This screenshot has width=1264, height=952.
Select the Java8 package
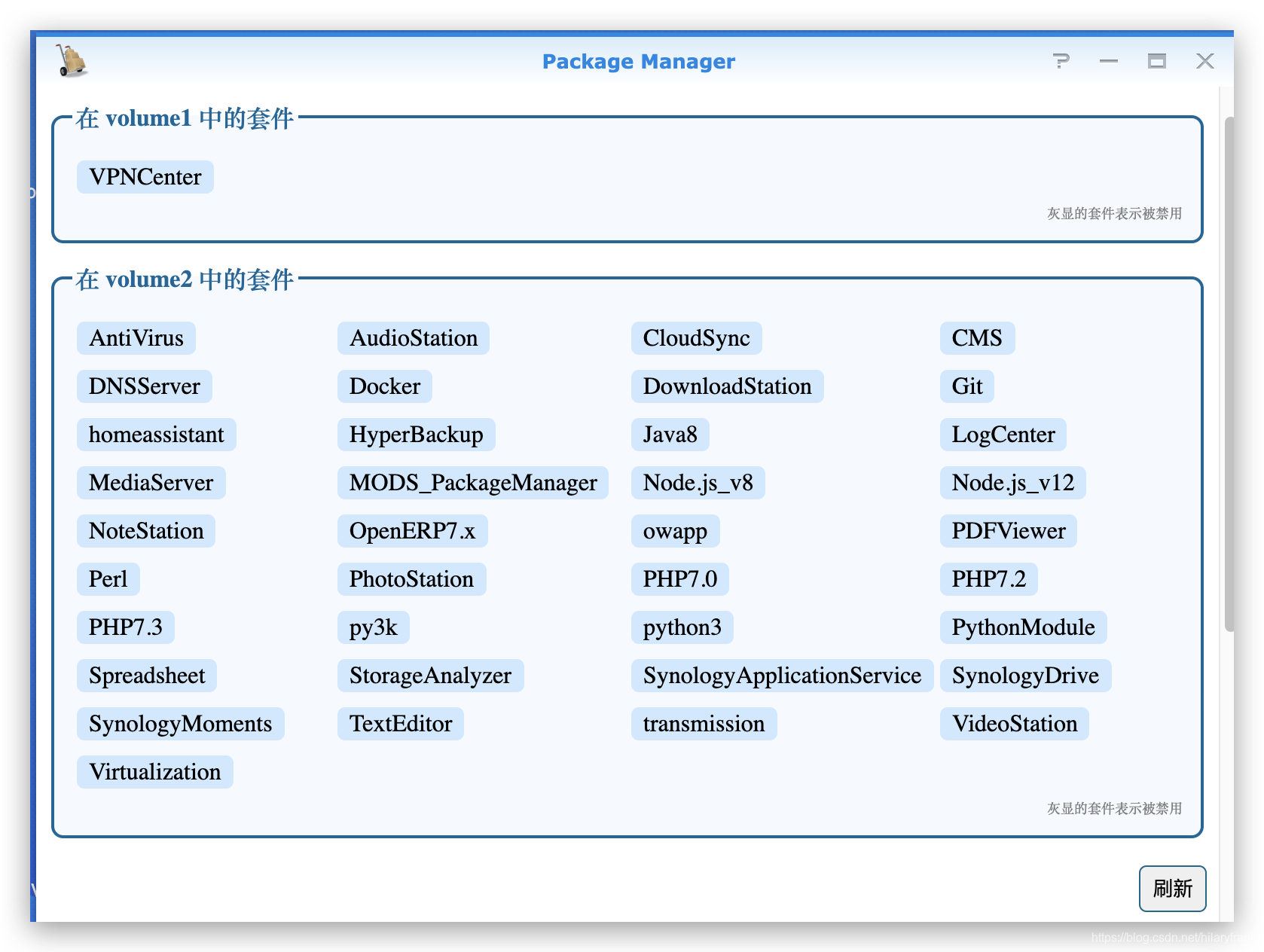click(x=670, y=435)
